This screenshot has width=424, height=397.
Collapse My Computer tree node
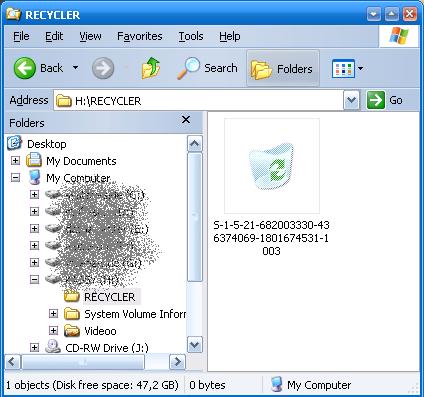click(15, 178)
